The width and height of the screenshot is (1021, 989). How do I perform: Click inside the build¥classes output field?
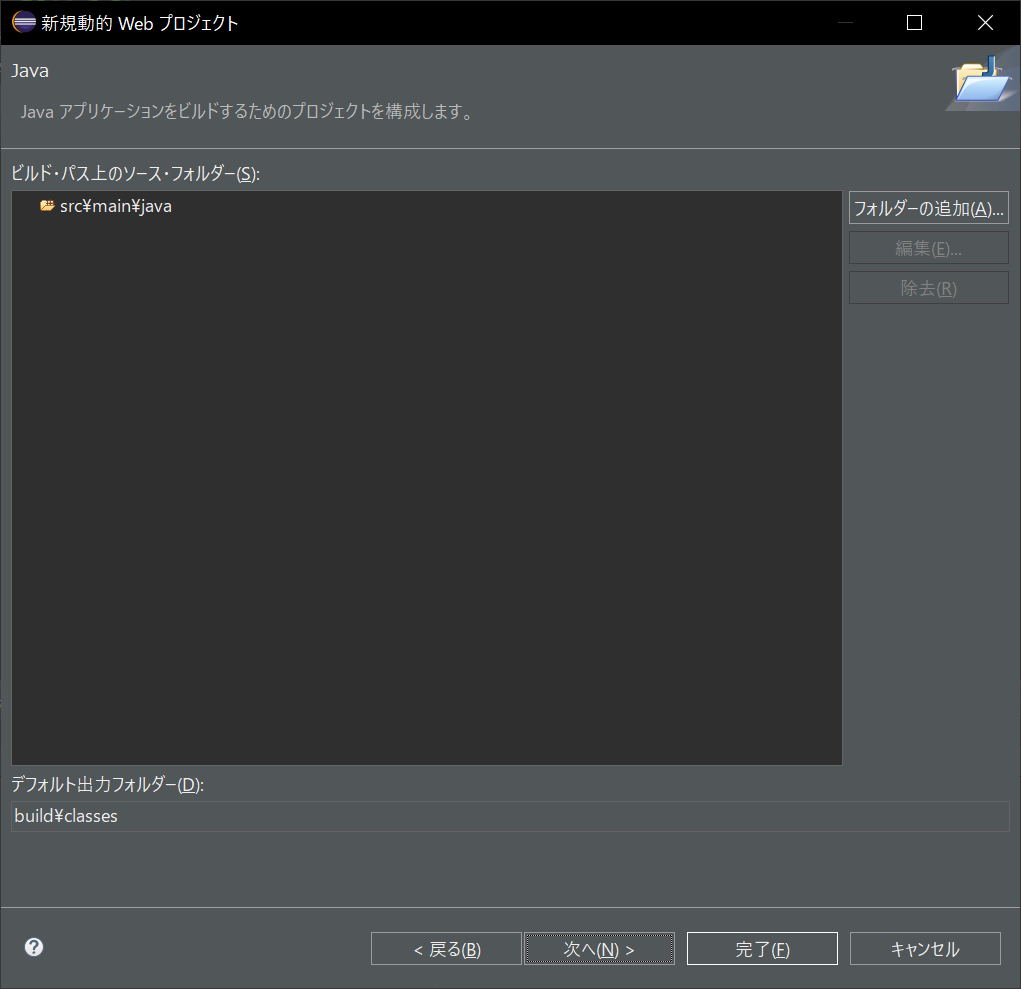(300, 815)
